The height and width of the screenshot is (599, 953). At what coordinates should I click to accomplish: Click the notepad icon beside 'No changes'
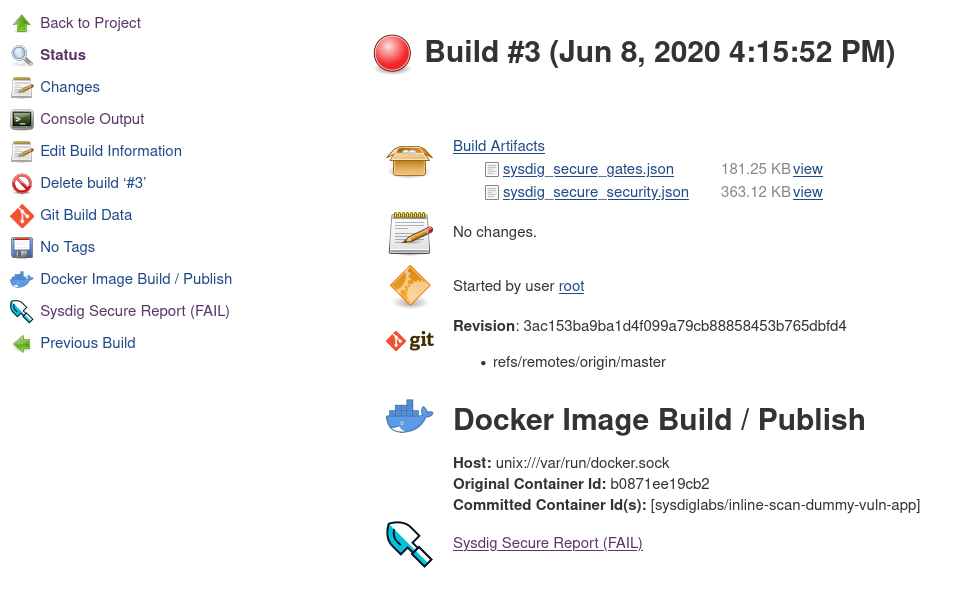409,232
